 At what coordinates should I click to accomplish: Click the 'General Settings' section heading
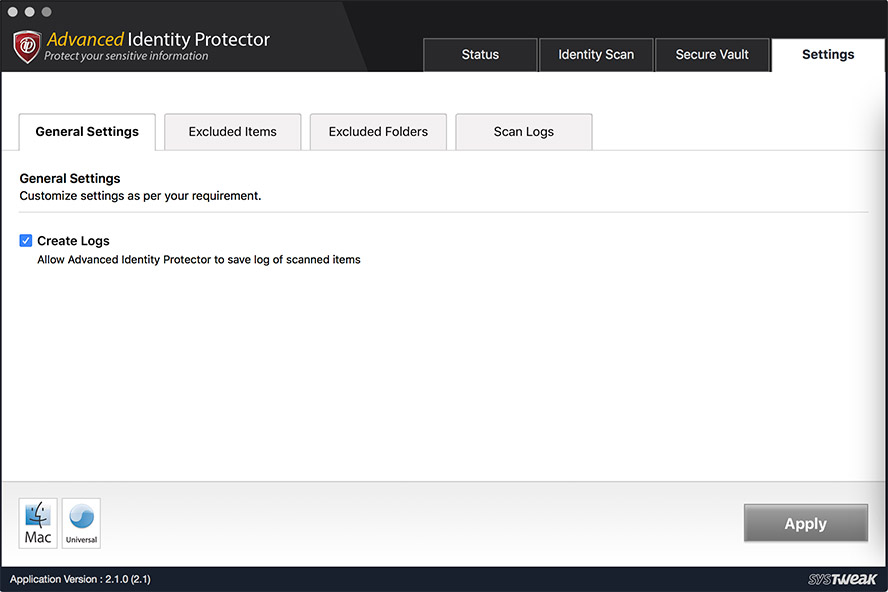[70, 178]
